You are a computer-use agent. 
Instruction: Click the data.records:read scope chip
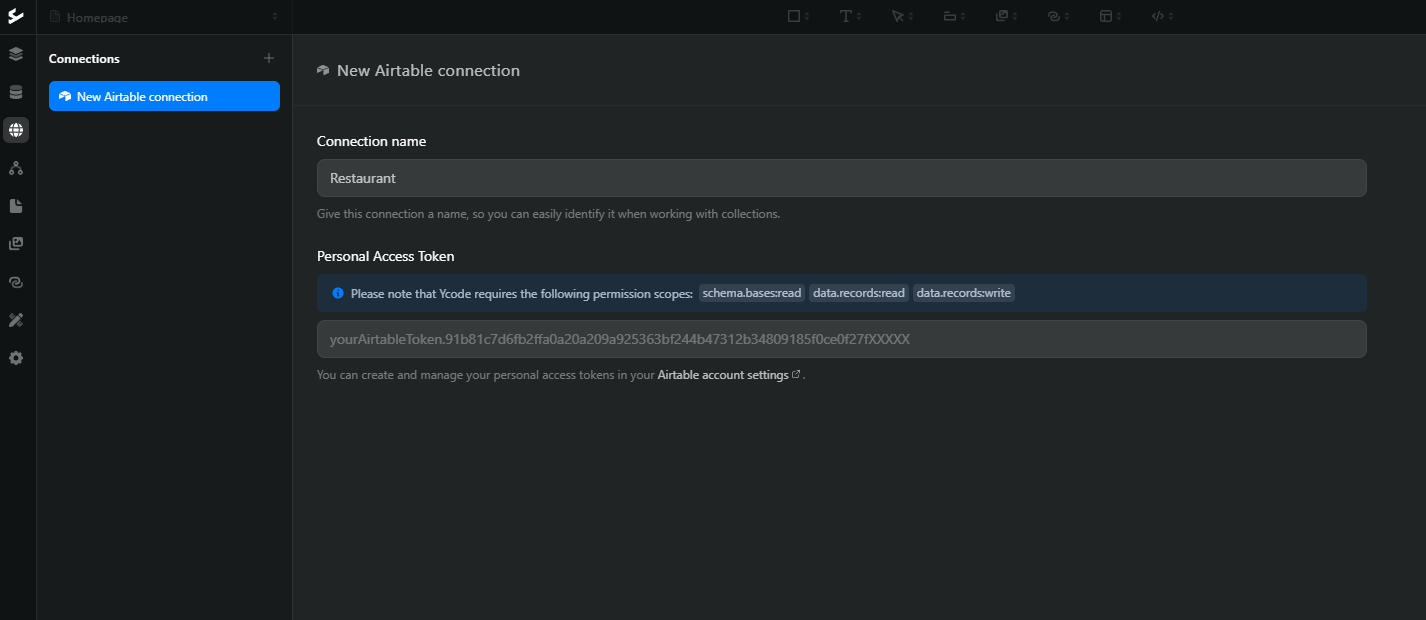[x=859, y=293]
